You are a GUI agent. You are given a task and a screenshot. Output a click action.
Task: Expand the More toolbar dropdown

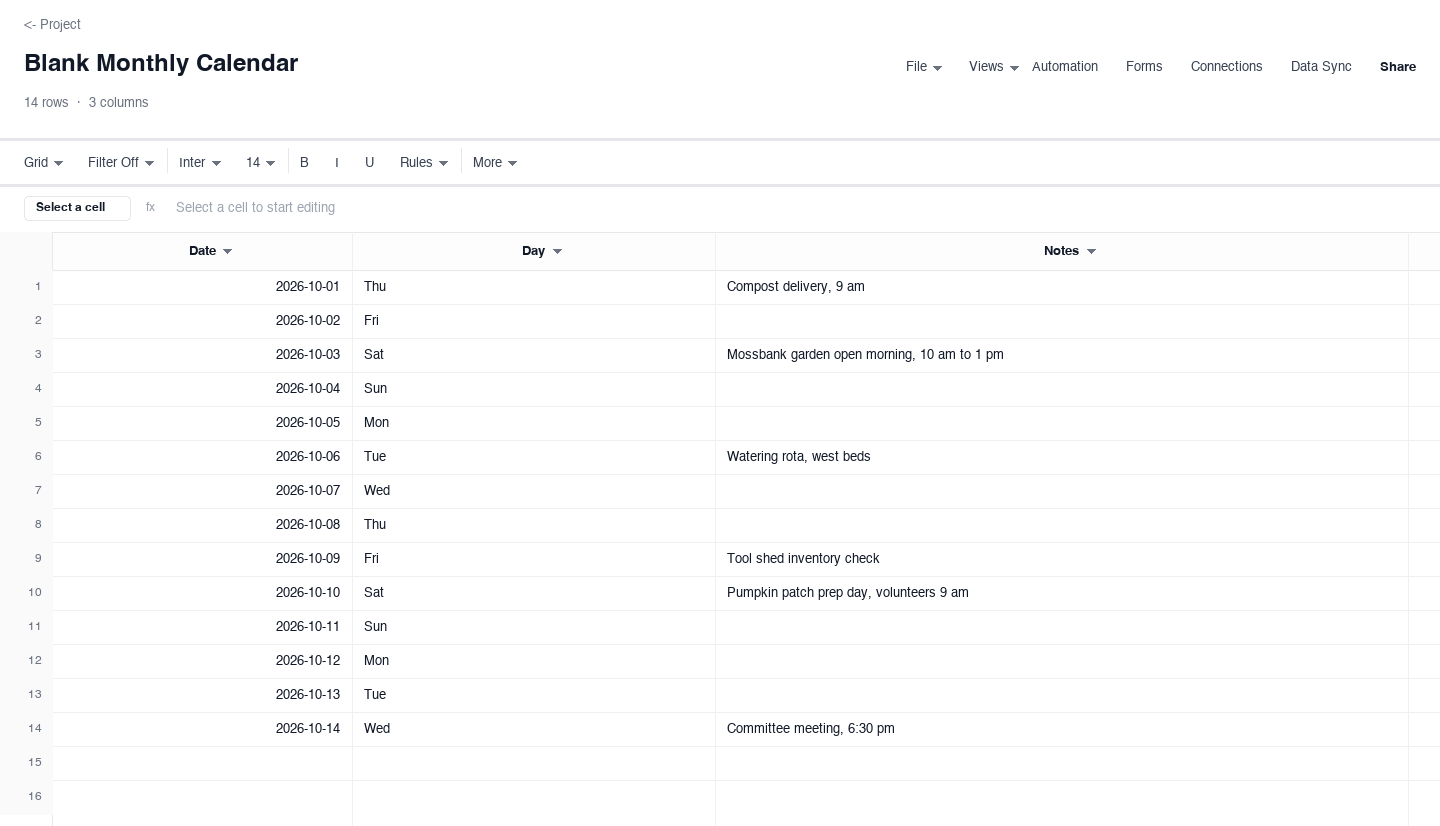pyautogui.click(x=495, y=162)
